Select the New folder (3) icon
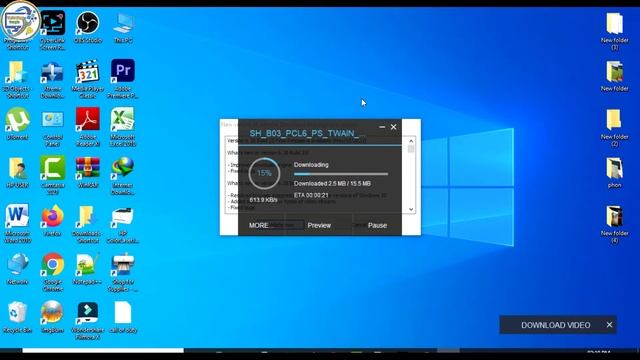 click(x=614, y=31)
